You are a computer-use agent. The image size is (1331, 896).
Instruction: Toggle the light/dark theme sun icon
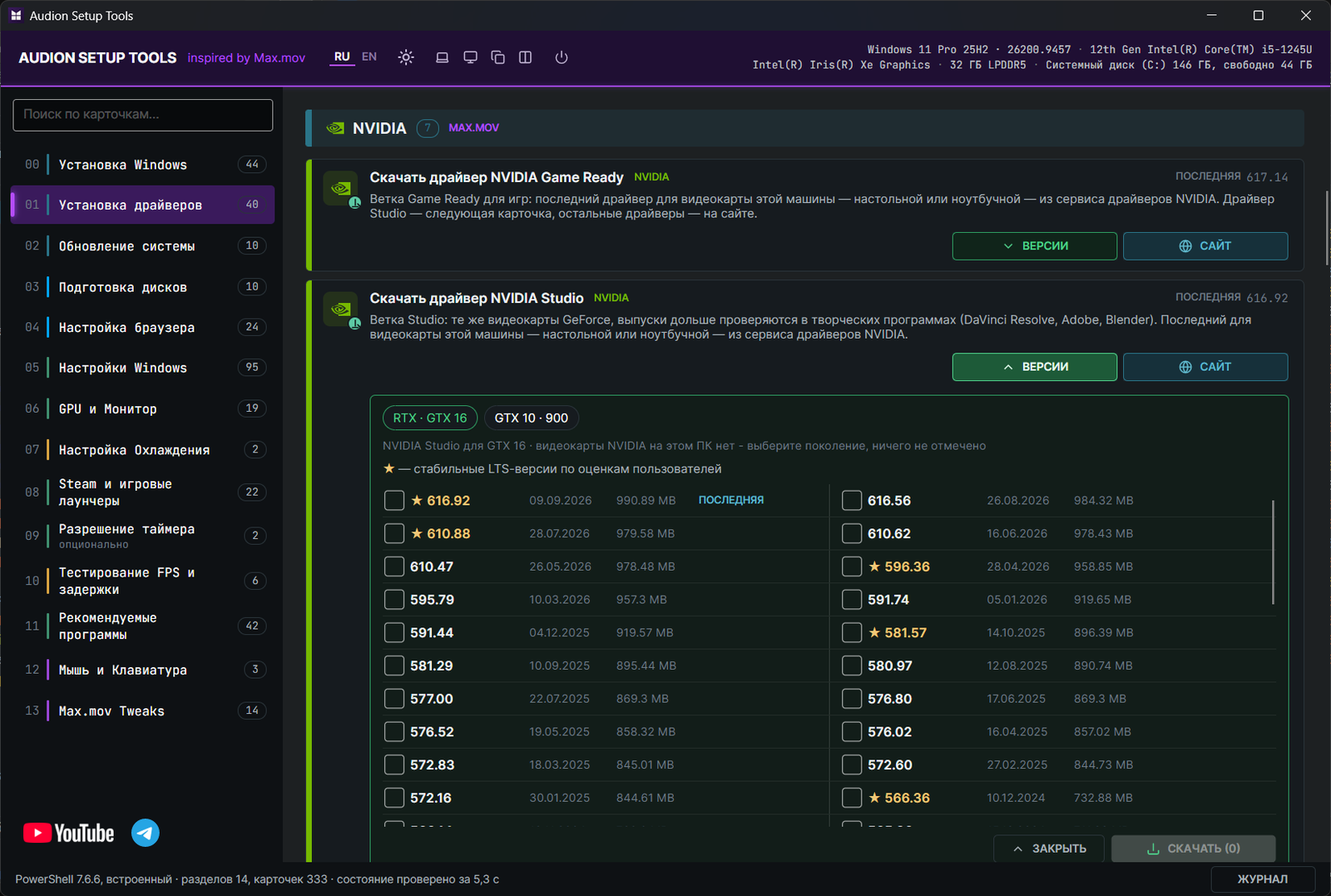point(406,57)
